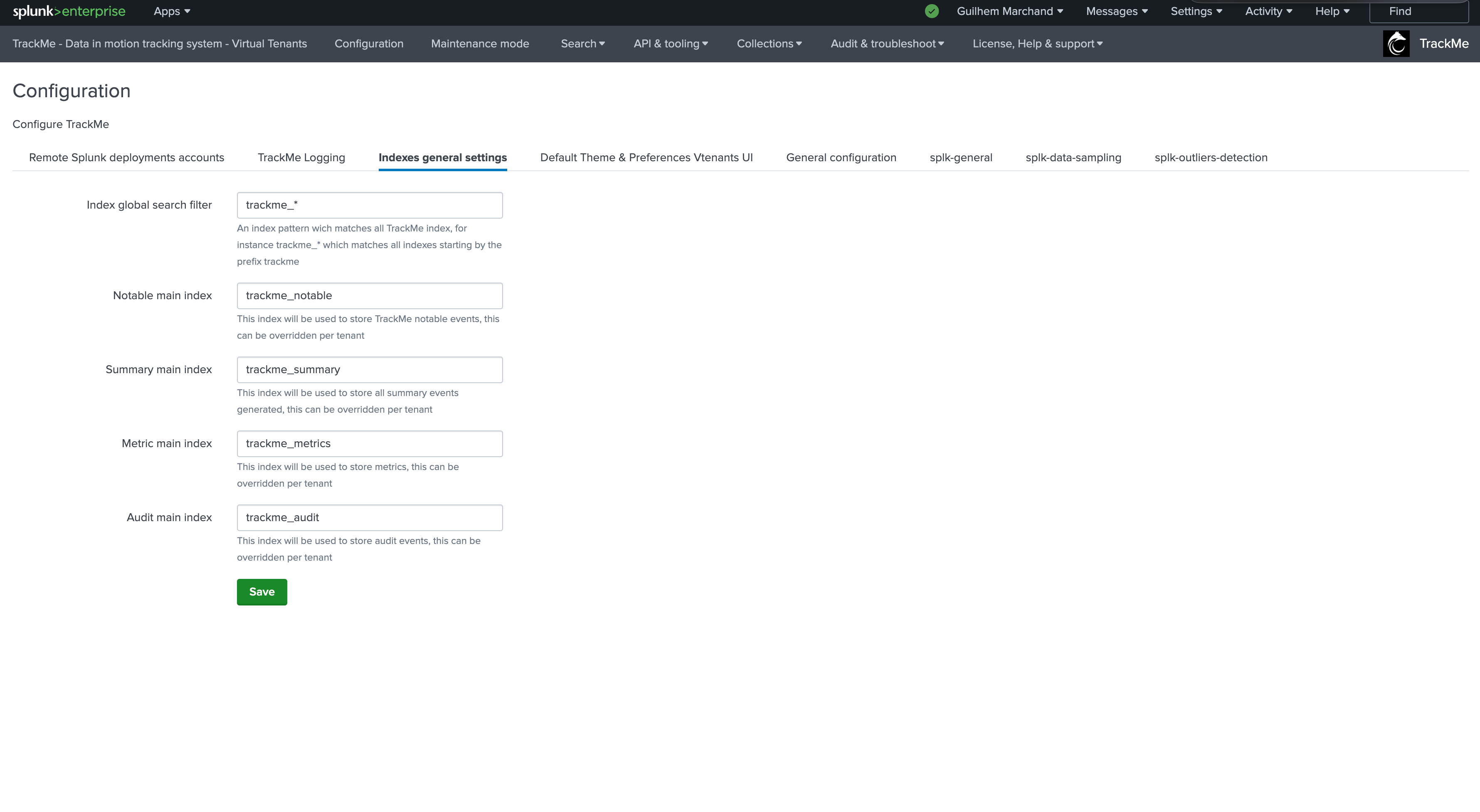Click the 'Configure TrackMe' subtitle
This screenshot has width=1480, height=812.
(x=60, y=124)
